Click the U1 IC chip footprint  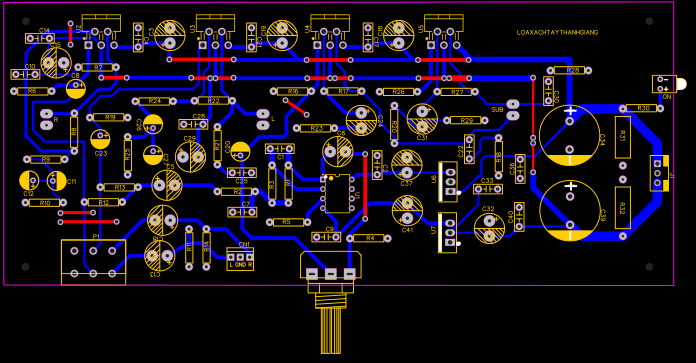click(x=337, y=193)
